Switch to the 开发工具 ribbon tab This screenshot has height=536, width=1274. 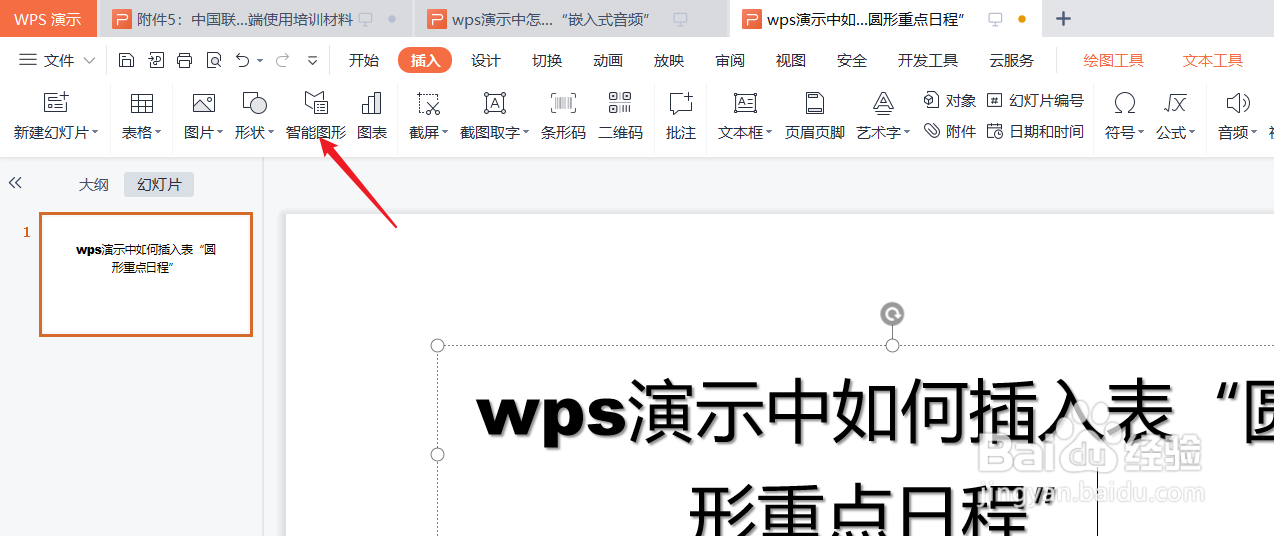click(x=928, y=60)
